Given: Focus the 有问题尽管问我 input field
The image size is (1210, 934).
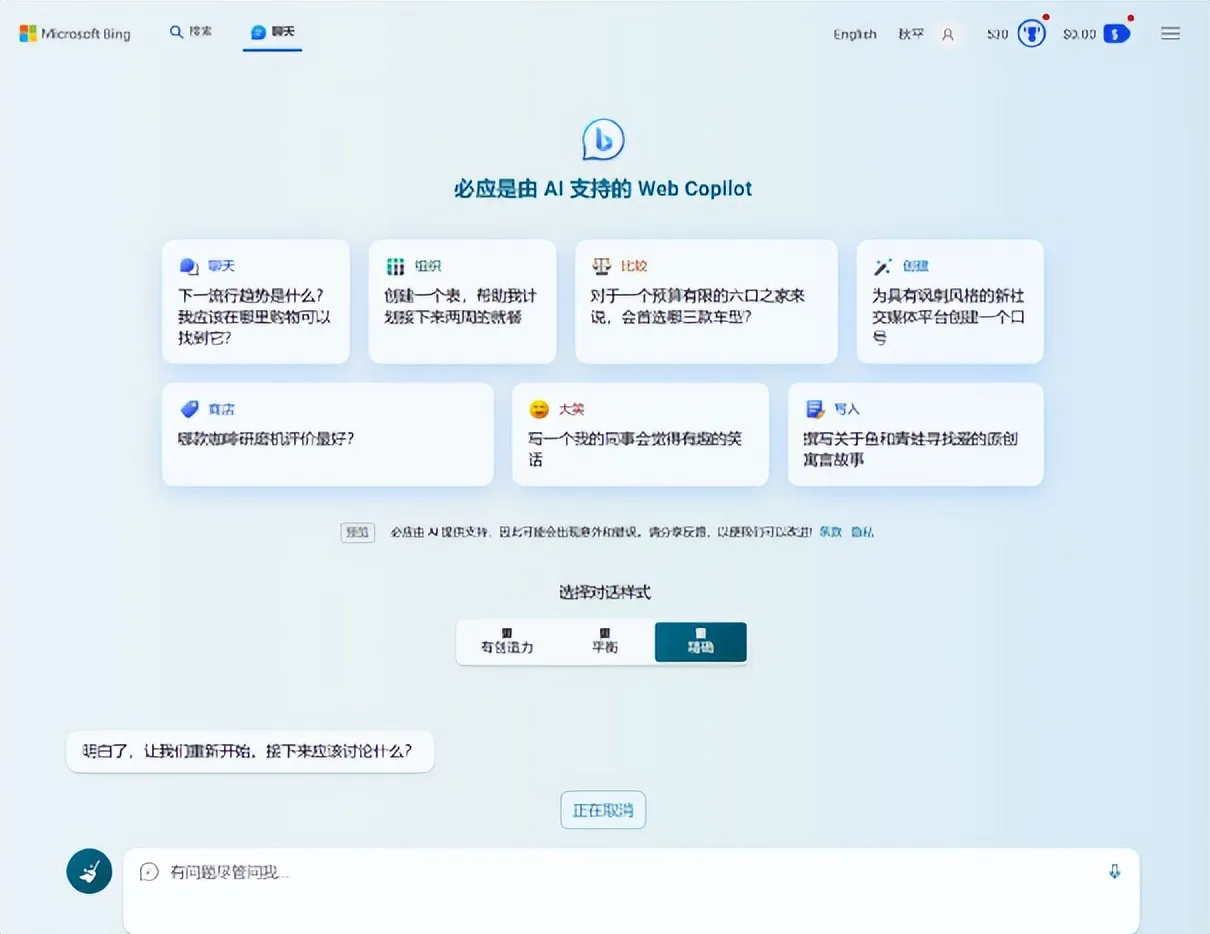Looking at the screenshot, I should tap(631, 890).
